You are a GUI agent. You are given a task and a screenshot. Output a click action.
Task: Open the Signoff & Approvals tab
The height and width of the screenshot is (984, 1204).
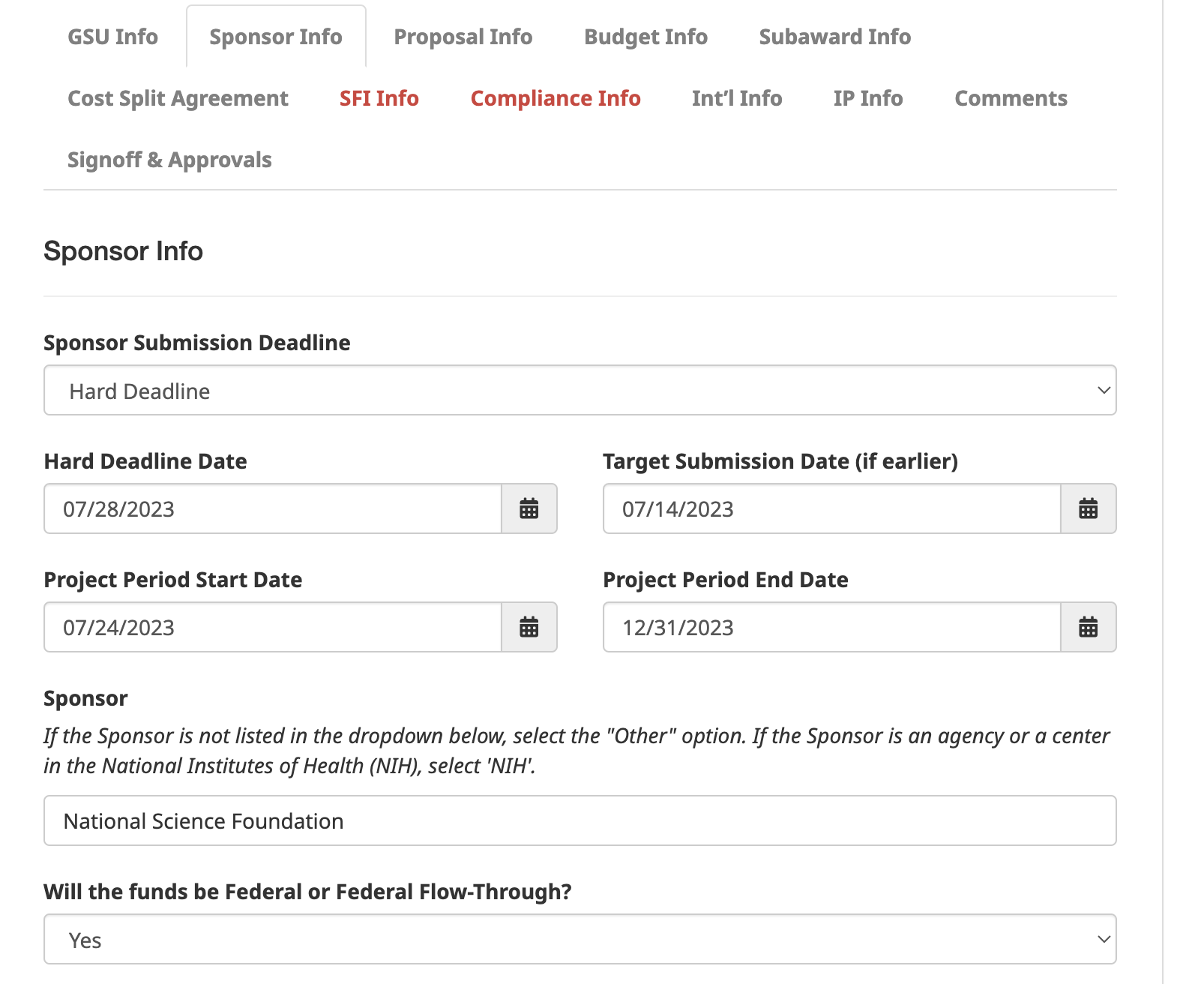(169, 160)
